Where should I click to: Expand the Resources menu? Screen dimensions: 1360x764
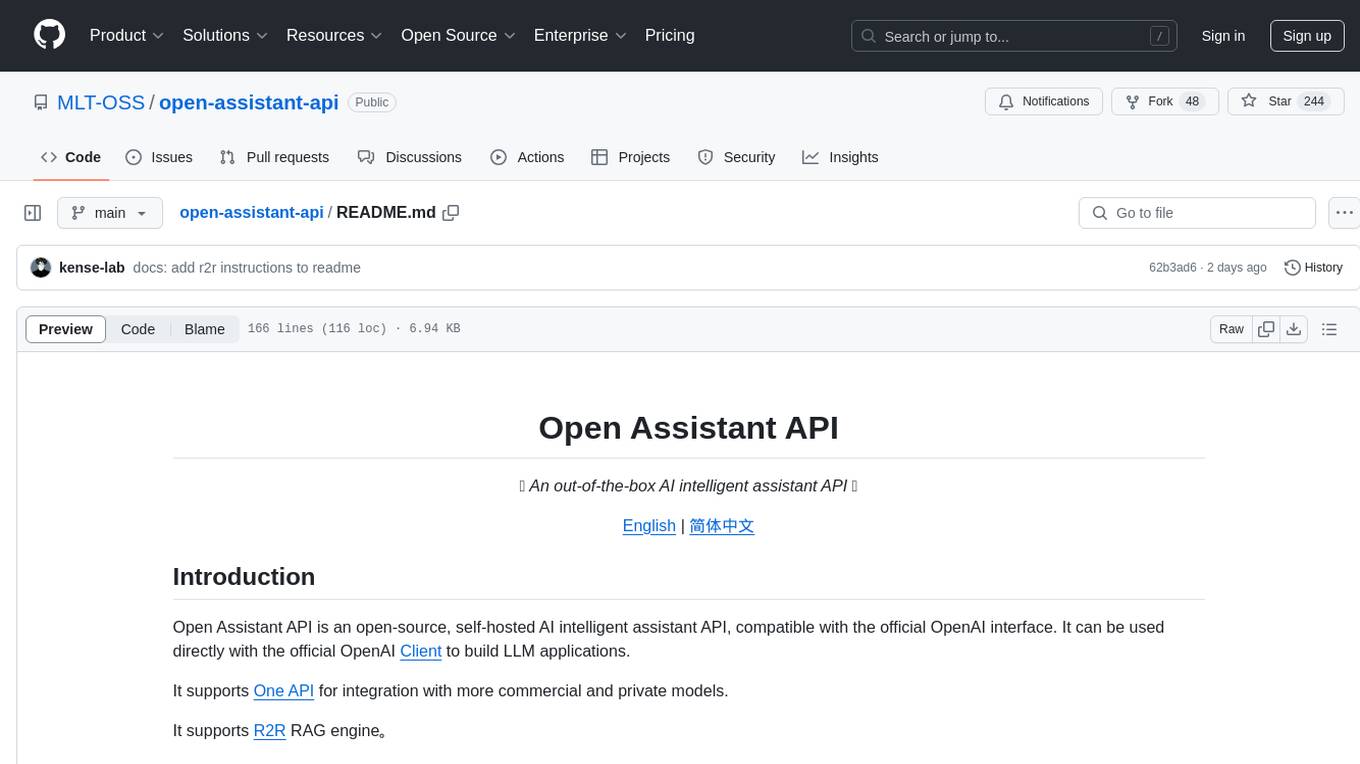click(334, 35)
